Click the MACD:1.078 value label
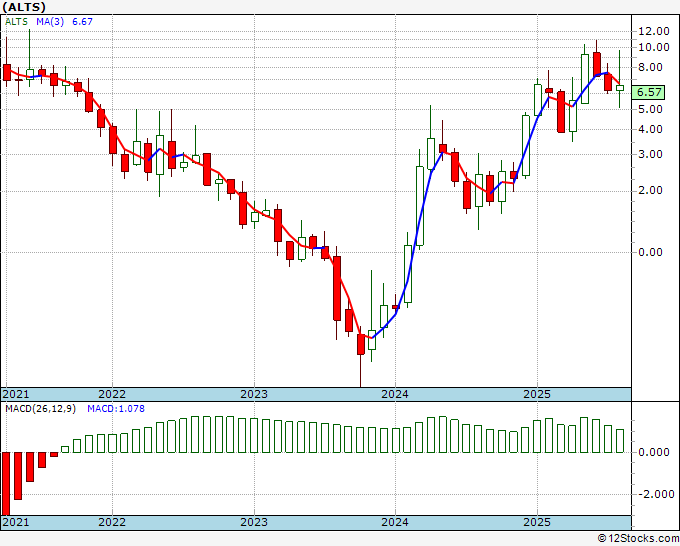Viewport: 680px width, 546px height. (x=116, y=409)
